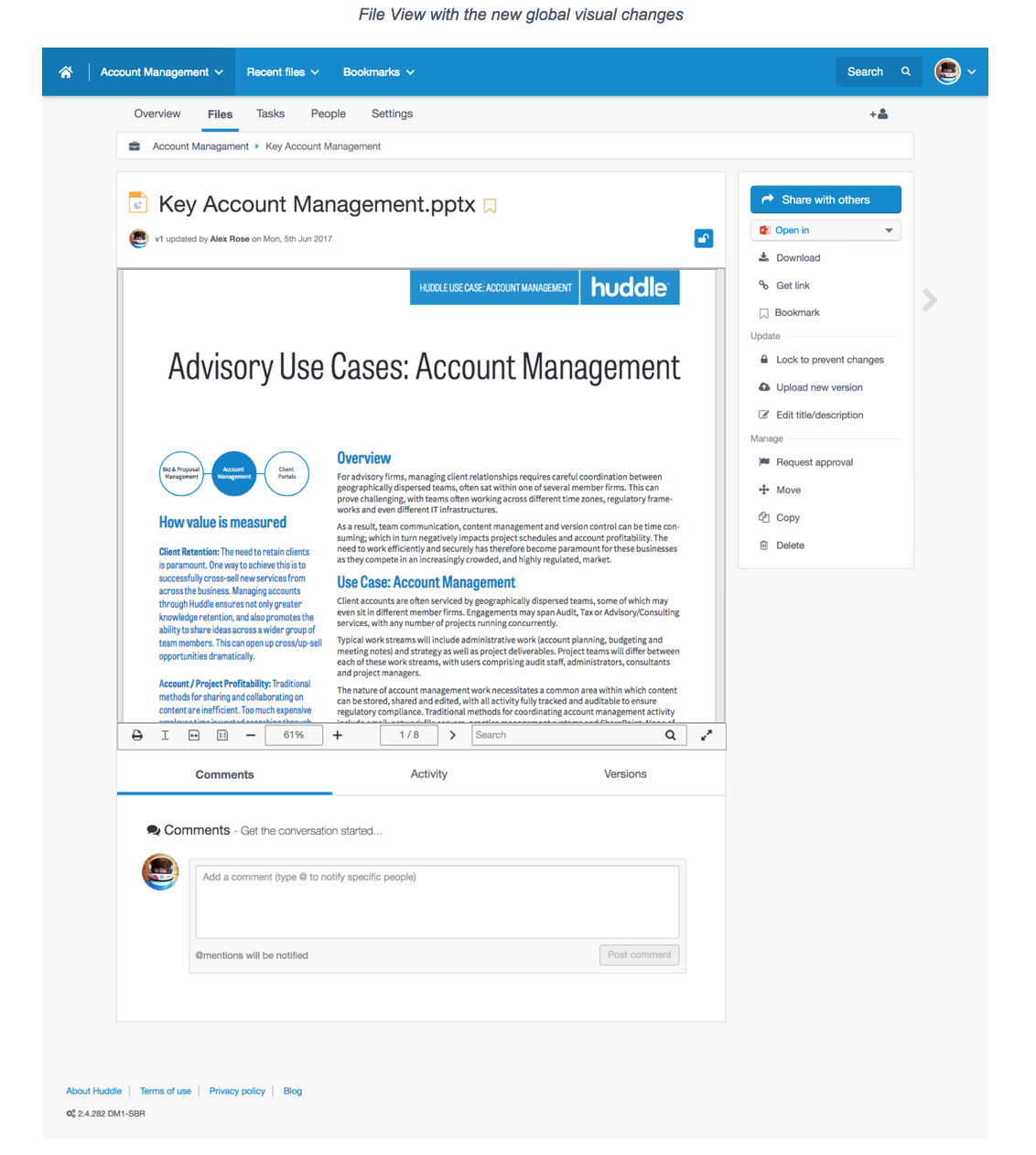Expand the Open in dropdown

826,231
